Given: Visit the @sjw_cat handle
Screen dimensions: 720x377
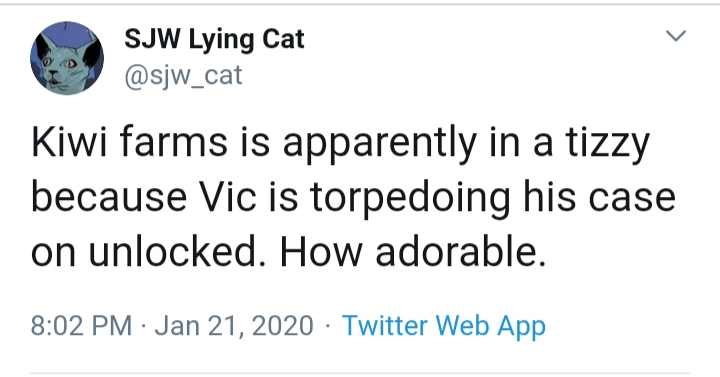Looking at the screenshot, I should point(183,75).
